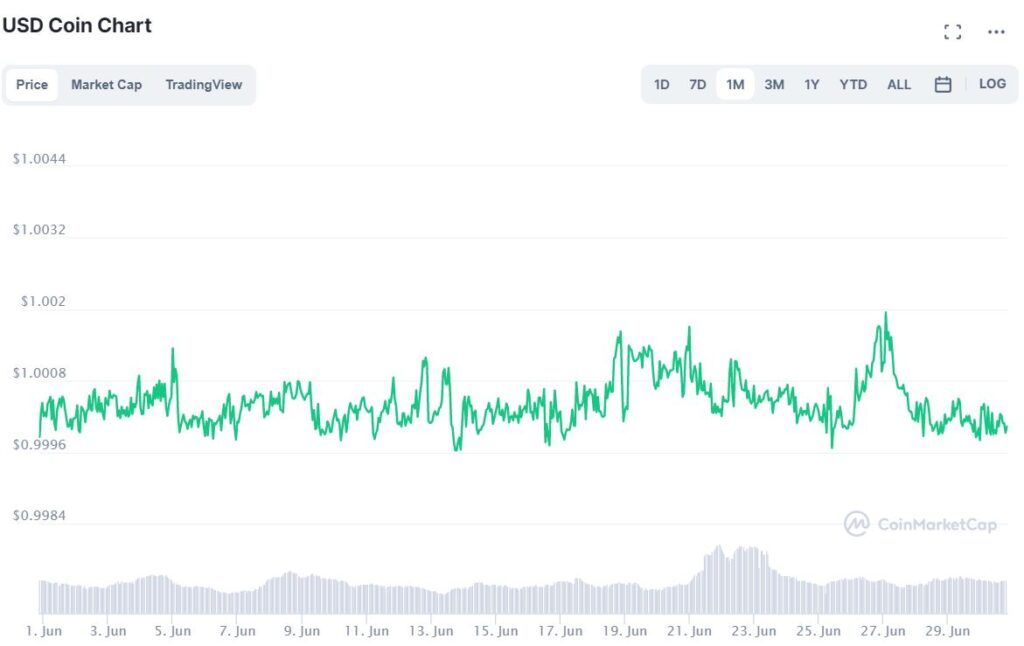Select the 7D time range
This screenshot has height=646, width=1024.
[x=697, y=85]
